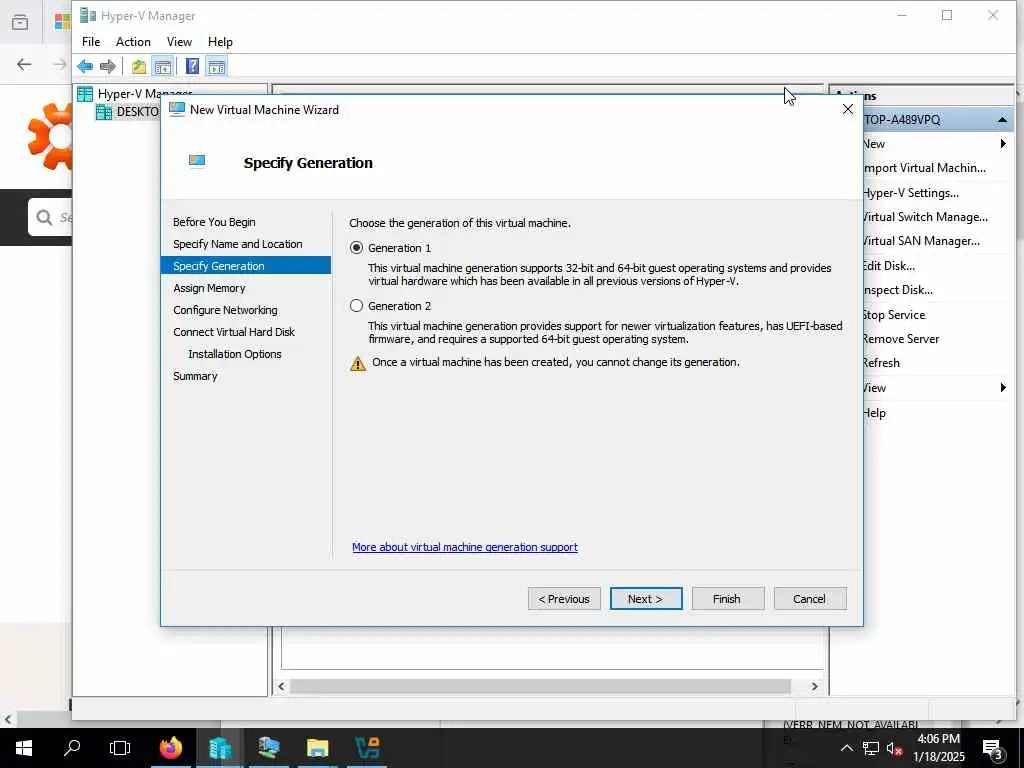Click Refresh in Actions pane

pyautogui.click(x=881, y=363)
